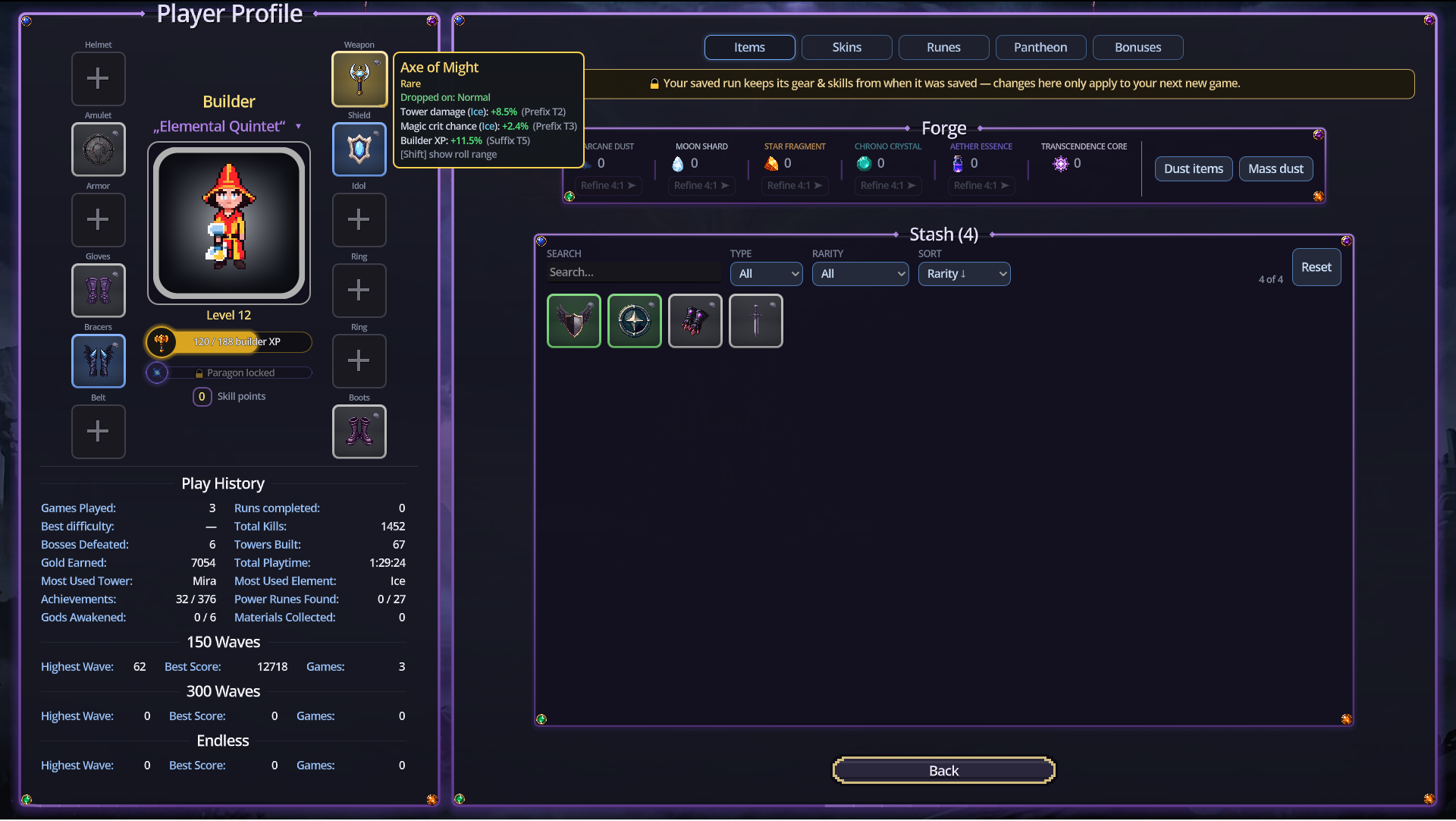Open the Pantheon tab
Image resolution: width=1456 pixels, height=821 pixels.
tap(1040, 47)
